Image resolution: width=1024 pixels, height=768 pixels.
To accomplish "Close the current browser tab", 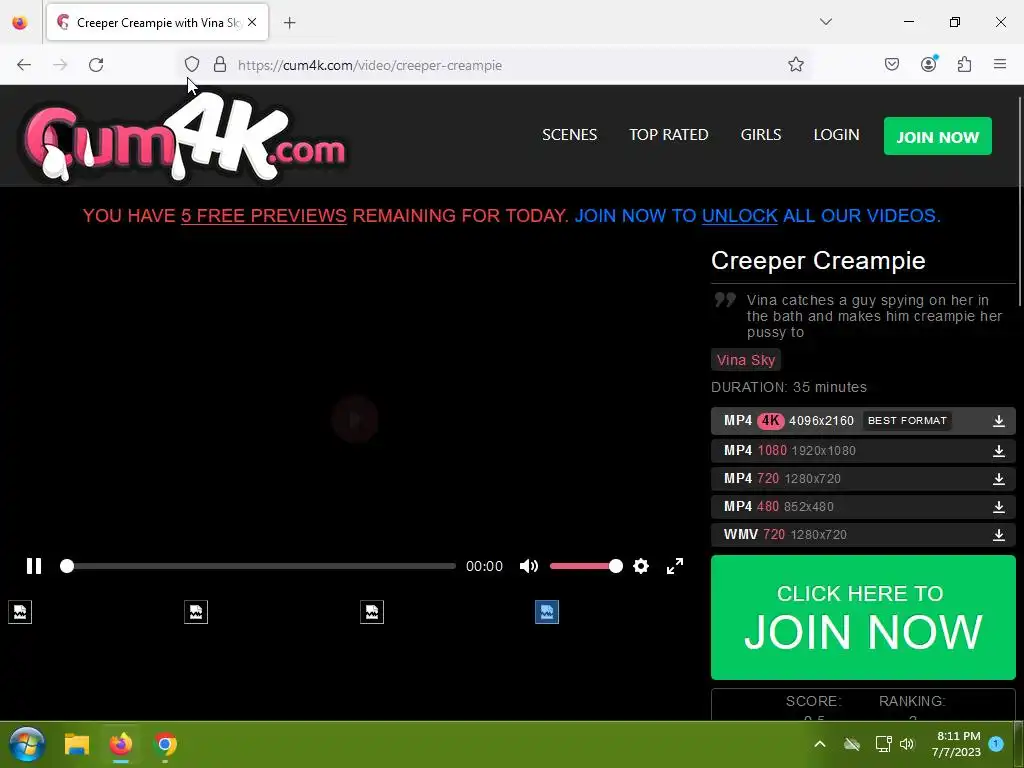I will click(x=252, y=22).
